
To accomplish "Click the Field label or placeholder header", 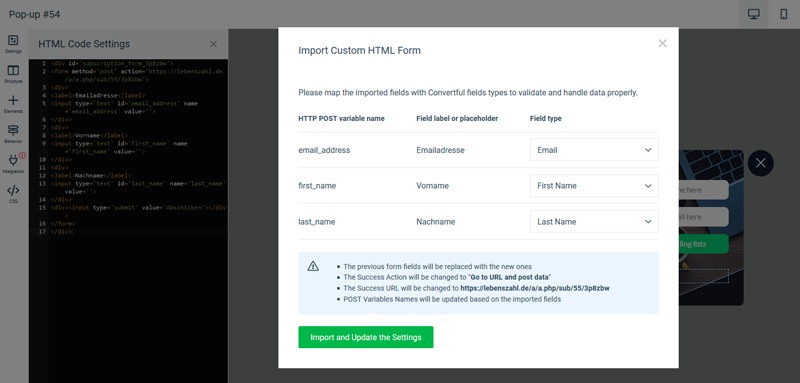I will point(457,118).
